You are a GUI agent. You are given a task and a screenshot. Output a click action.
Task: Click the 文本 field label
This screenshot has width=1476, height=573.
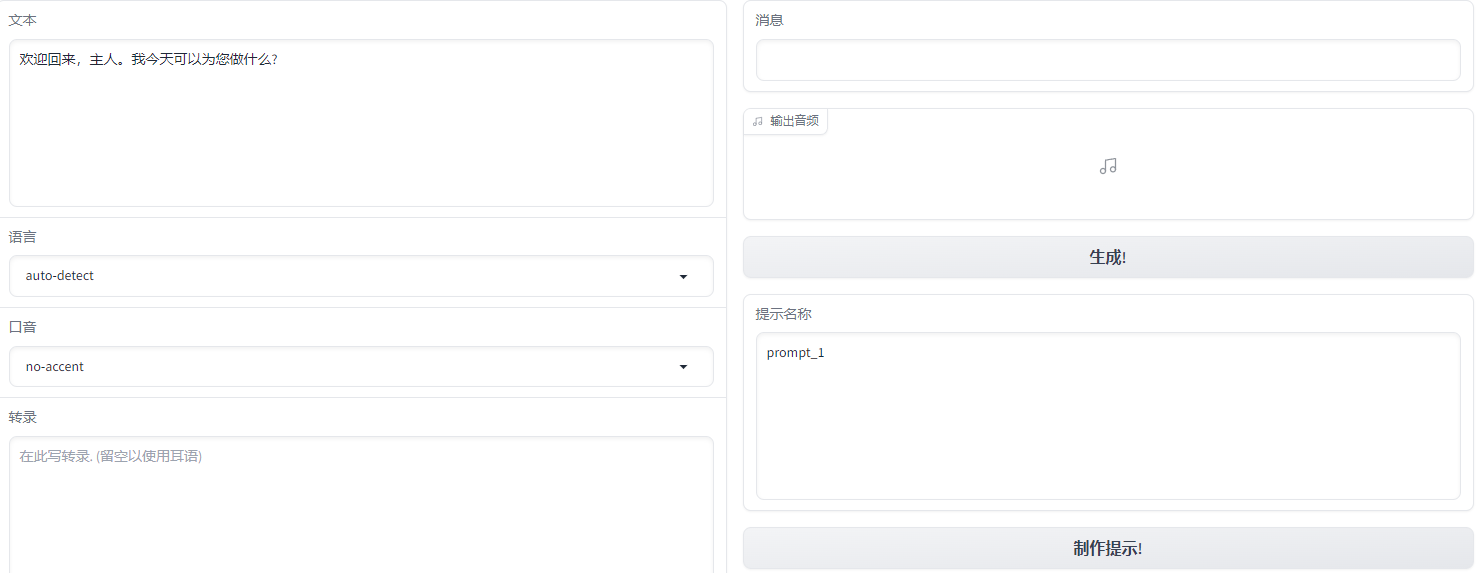click(x=23, y=20)
